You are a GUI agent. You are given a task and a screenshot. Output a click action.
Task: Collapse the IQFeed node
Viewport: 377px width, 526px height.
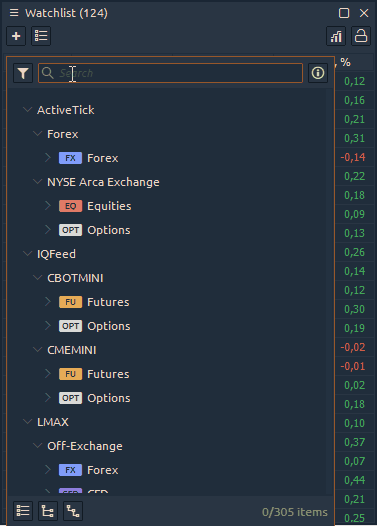pyautogui.click(x=27, y=254)
